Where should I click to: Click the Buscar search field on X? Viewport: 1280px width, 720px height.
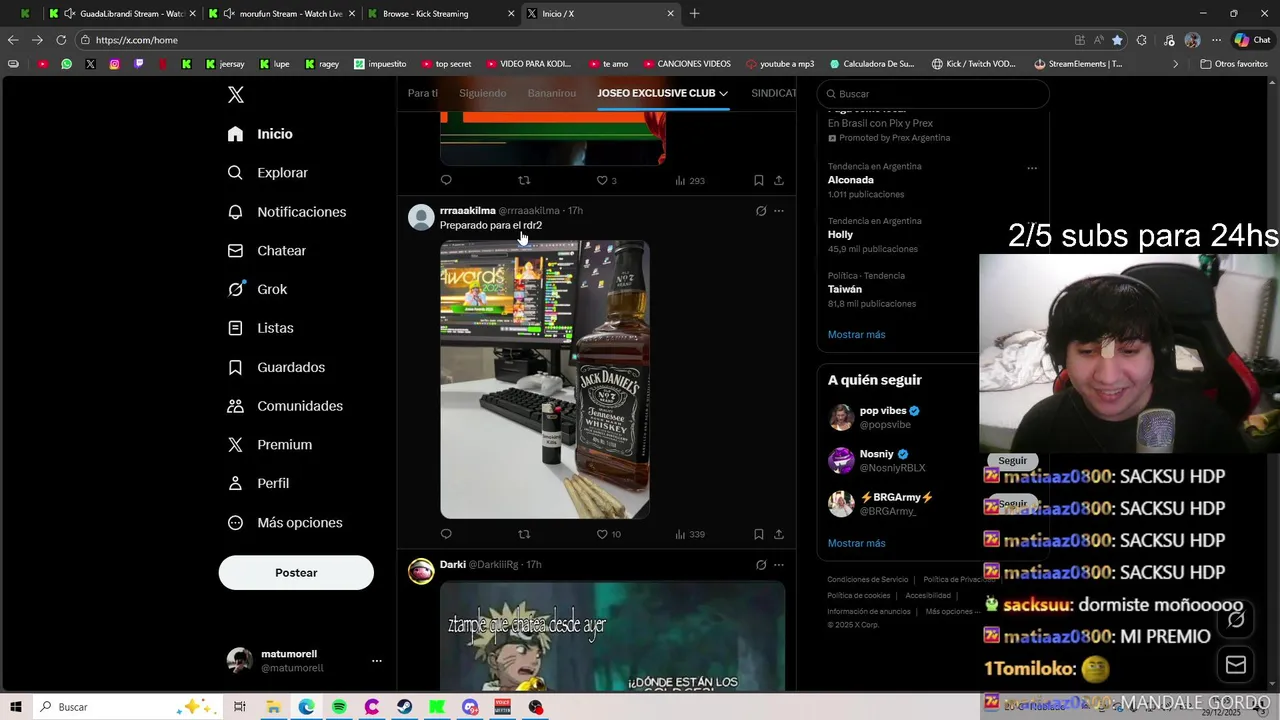(x=932, y=94)
